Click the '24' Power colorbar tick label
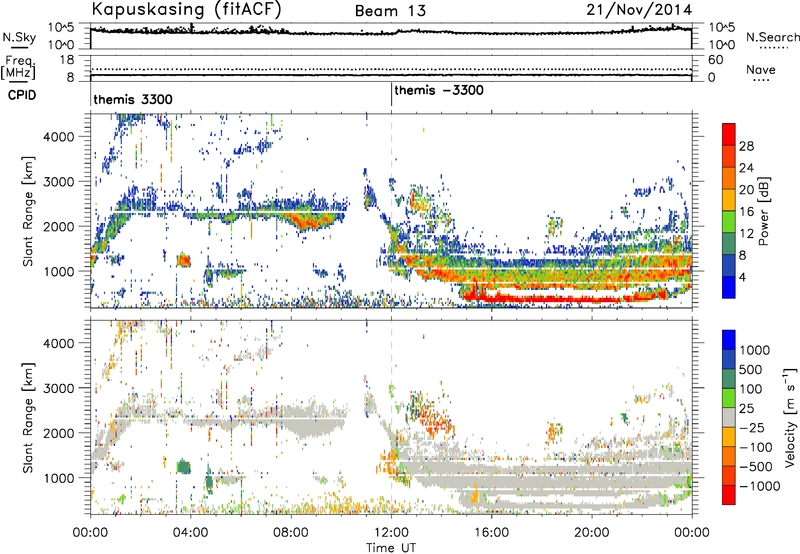Viewport: 800px width, 554px height. click(746, 168)
